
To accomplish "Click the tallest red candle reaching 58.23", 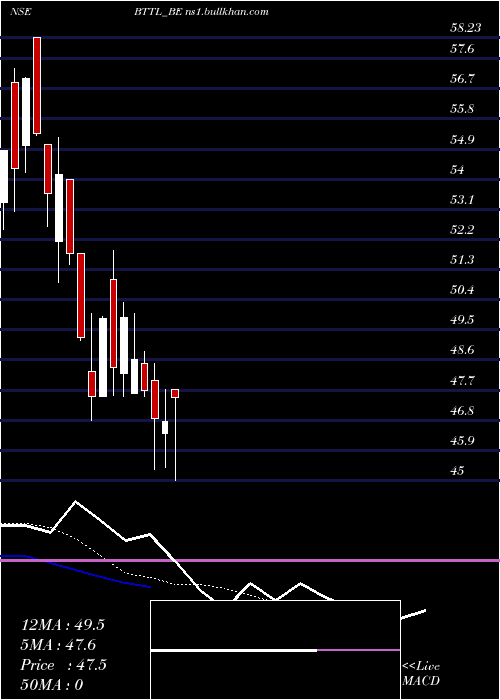I will point(37,85).
